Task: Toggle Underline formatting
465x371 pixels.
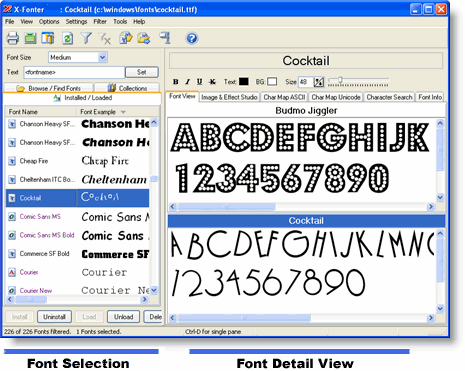Action: (199, 82)
